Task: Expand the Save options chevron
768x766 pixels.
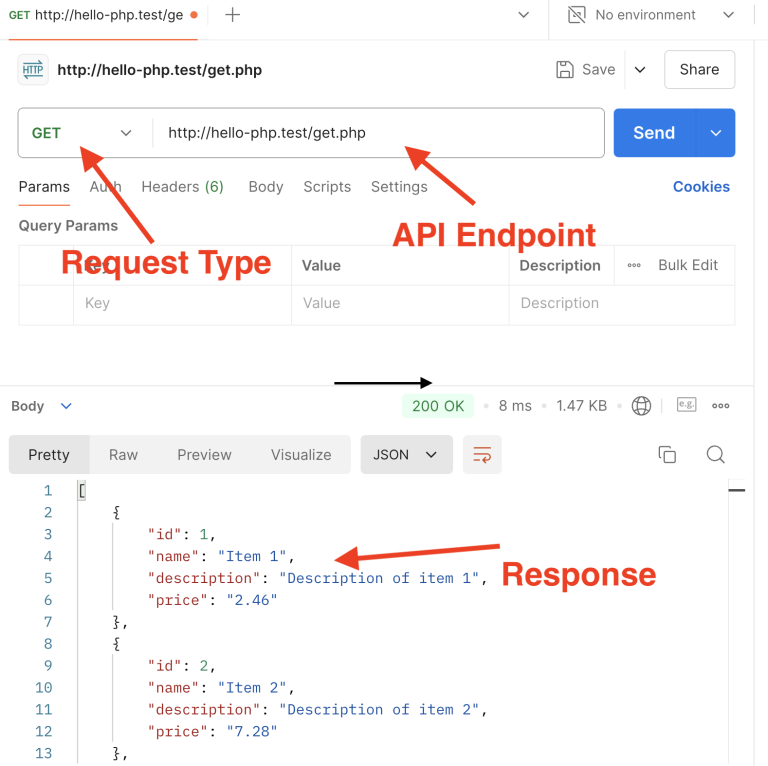Action: point(640,70)
